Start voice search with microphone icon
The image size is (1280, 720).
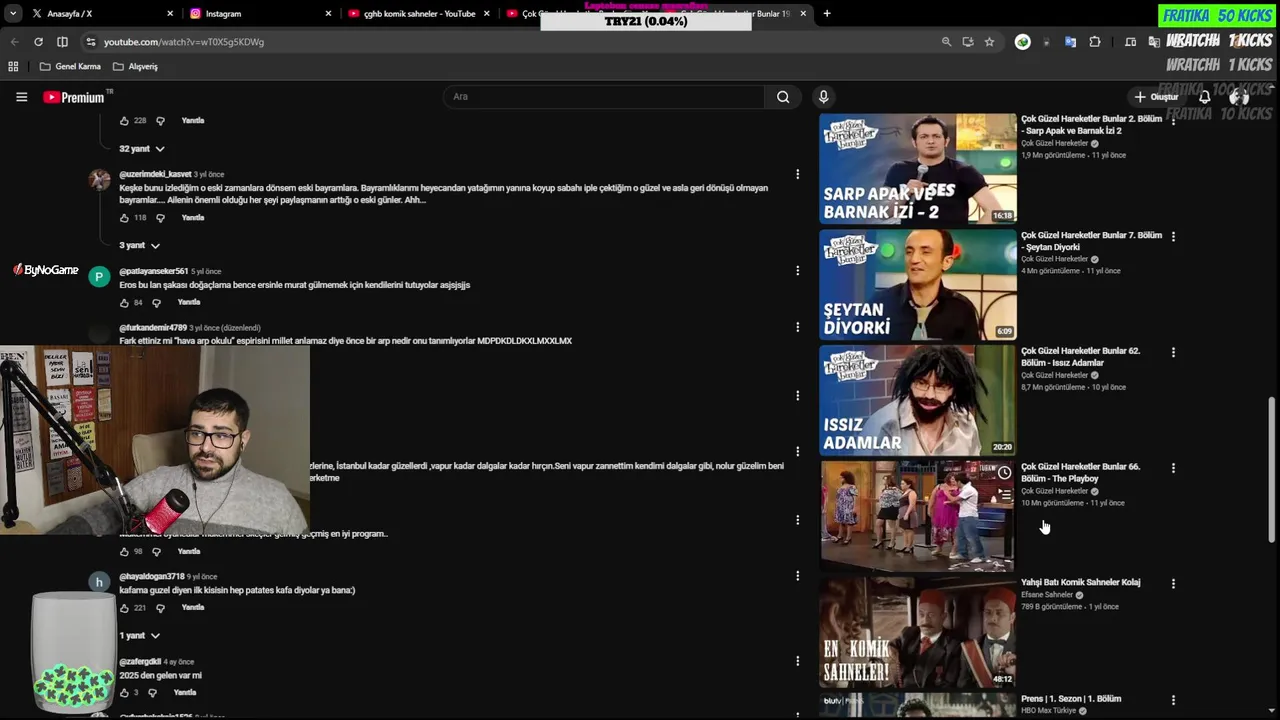pos(823,97)
